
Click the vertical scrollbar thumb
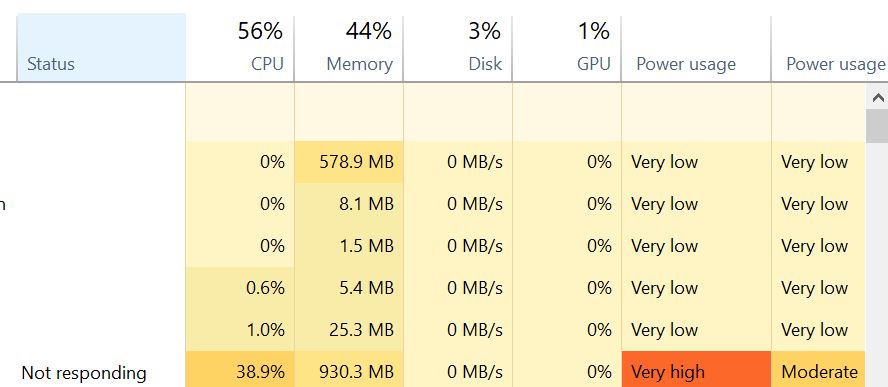(x=877, y=126)
